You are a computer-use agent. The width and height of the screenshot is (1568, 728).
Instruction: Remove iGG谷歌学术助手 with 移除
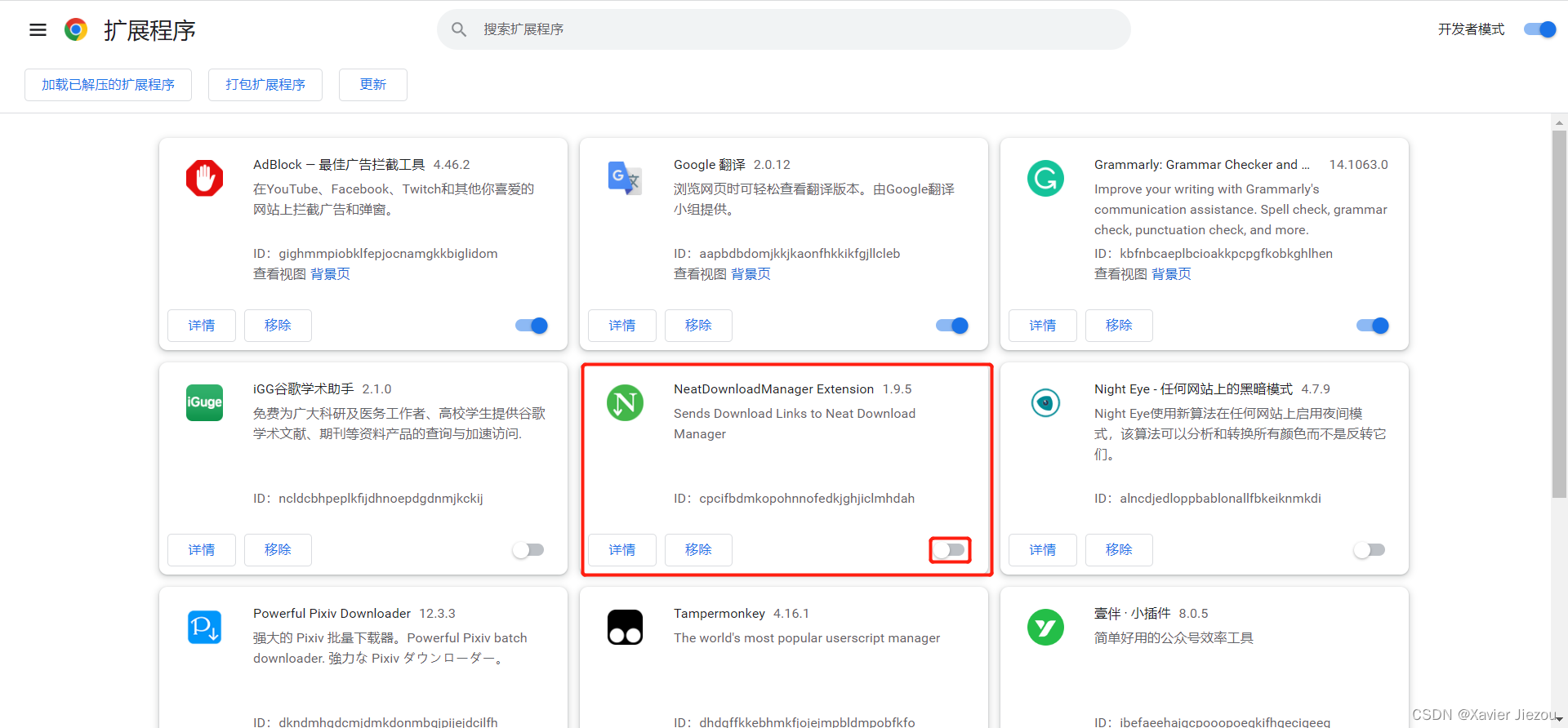click(x=278, y=550)
